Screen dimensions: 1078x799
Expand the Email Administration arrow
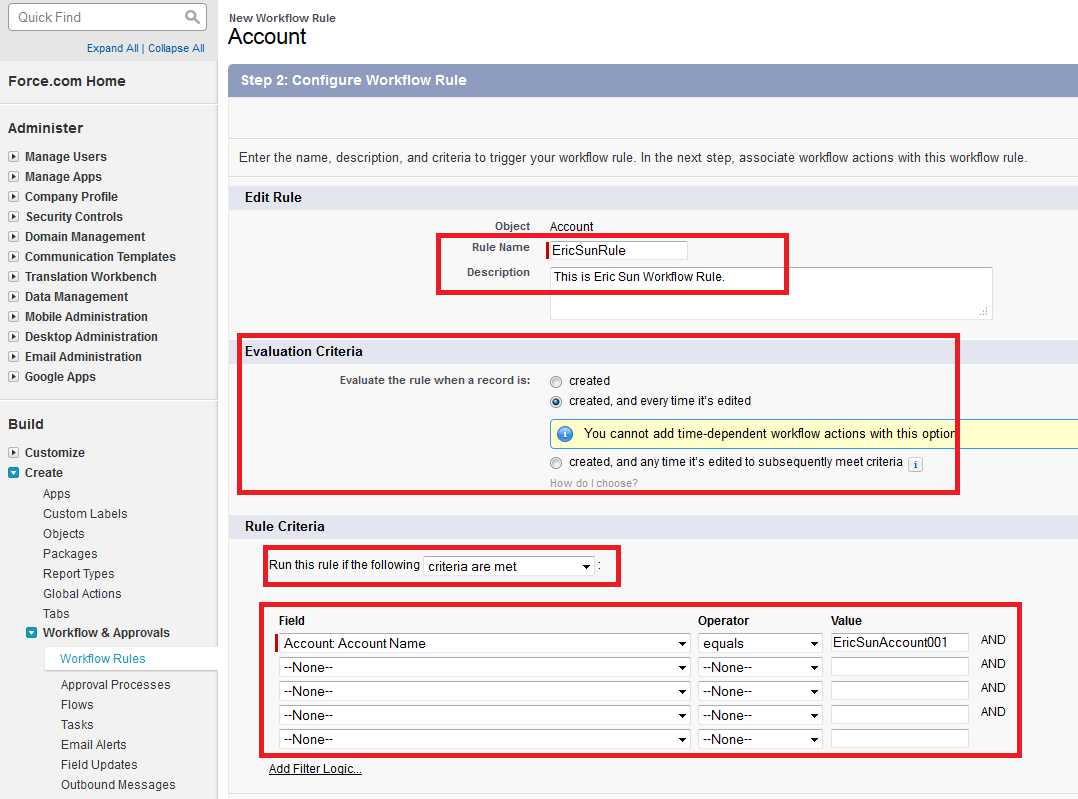13,356
